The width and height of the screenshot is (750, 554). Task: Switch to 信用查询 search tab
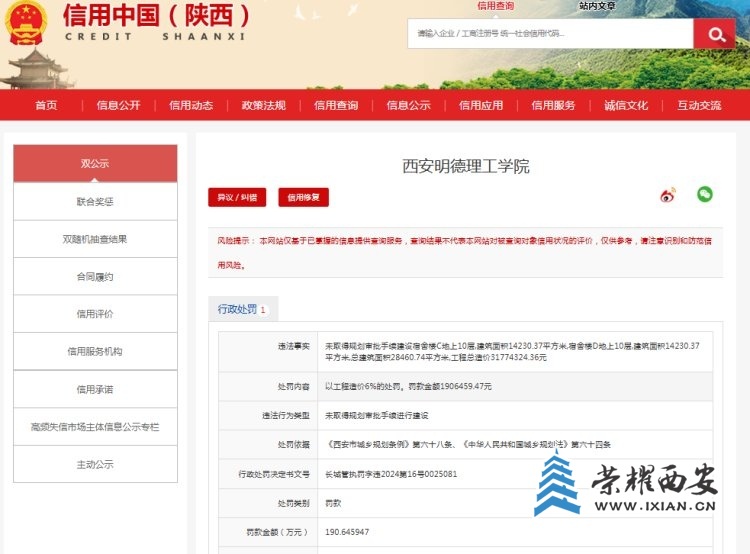(x=496, y=6)
